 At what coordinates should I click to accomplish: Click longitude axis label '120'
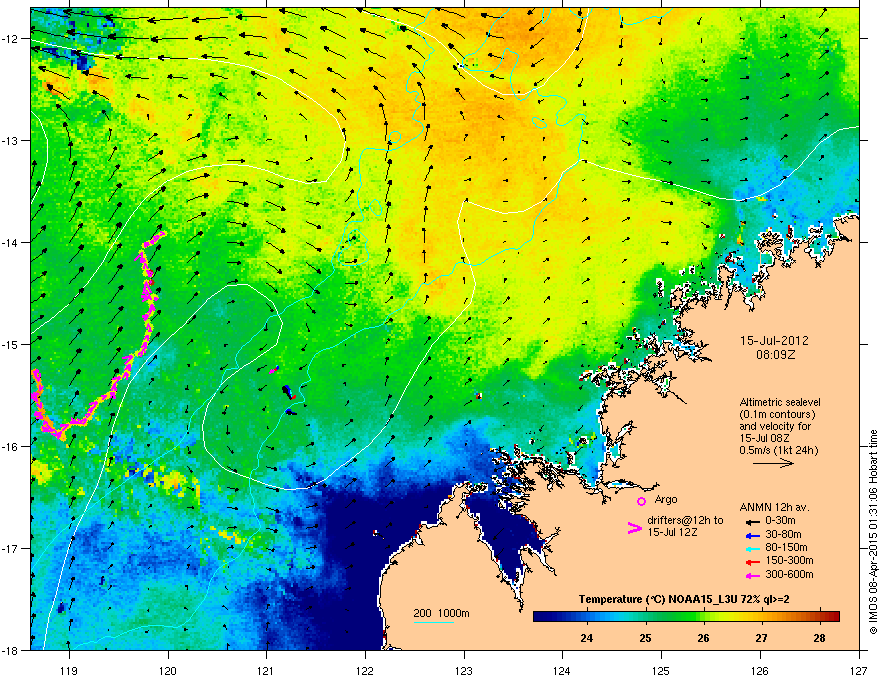coord(168,670)
